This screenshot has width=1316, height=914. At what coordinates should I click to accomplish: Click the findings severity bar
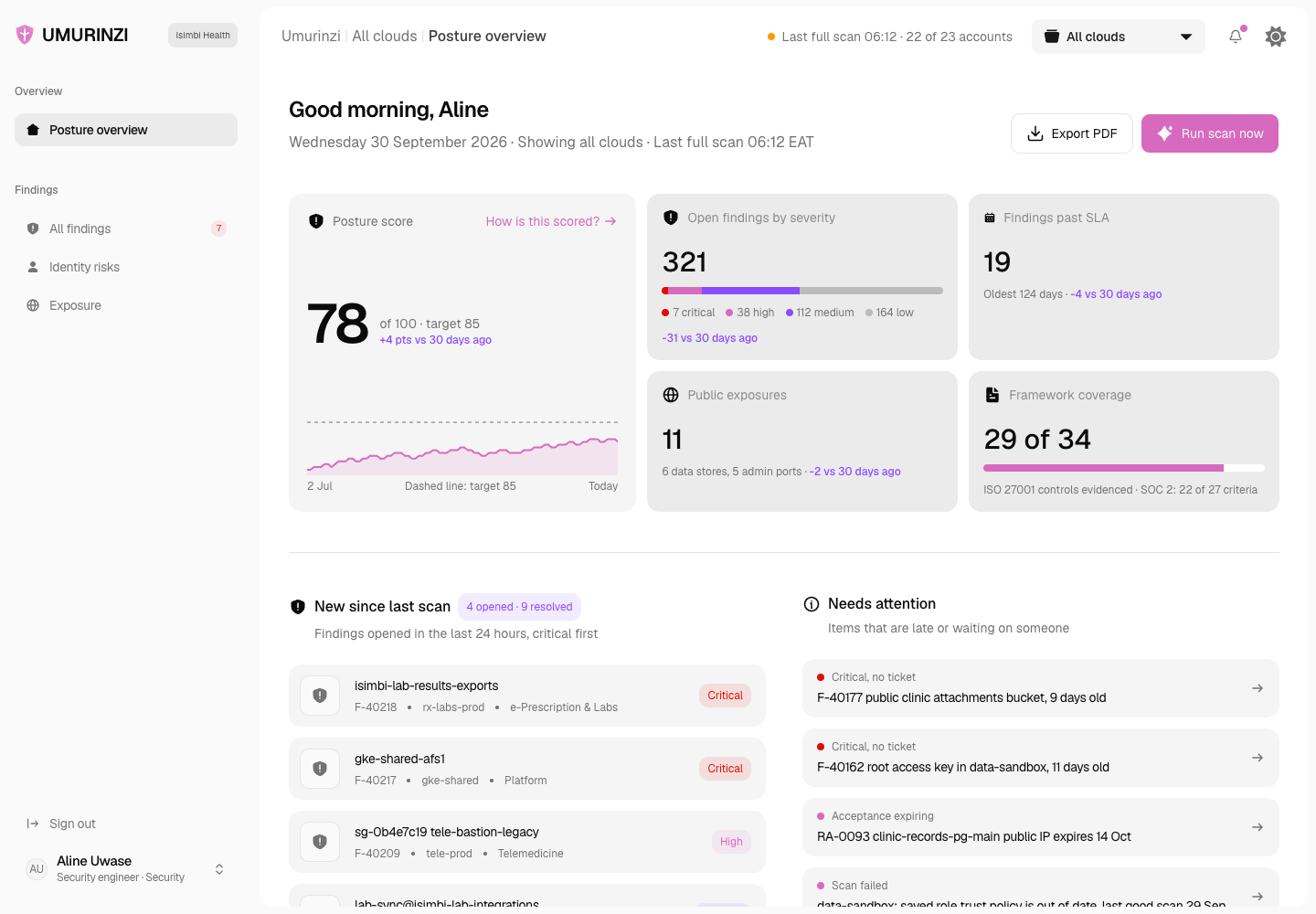point(802,291)
